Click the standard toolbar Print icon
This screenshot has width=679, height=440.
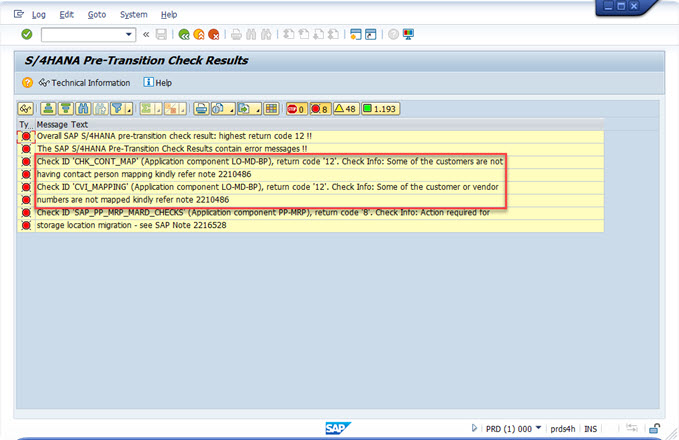236,34
